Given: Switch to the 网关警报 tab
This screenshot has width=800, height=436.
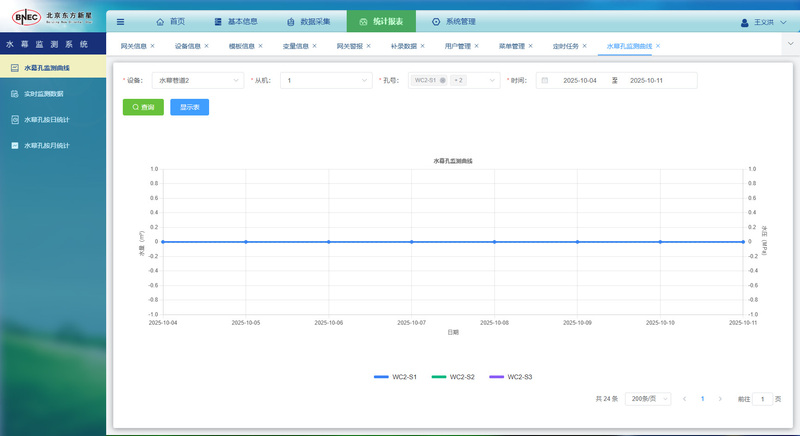Looking at the screenshot, I should (x=350, y=46).
